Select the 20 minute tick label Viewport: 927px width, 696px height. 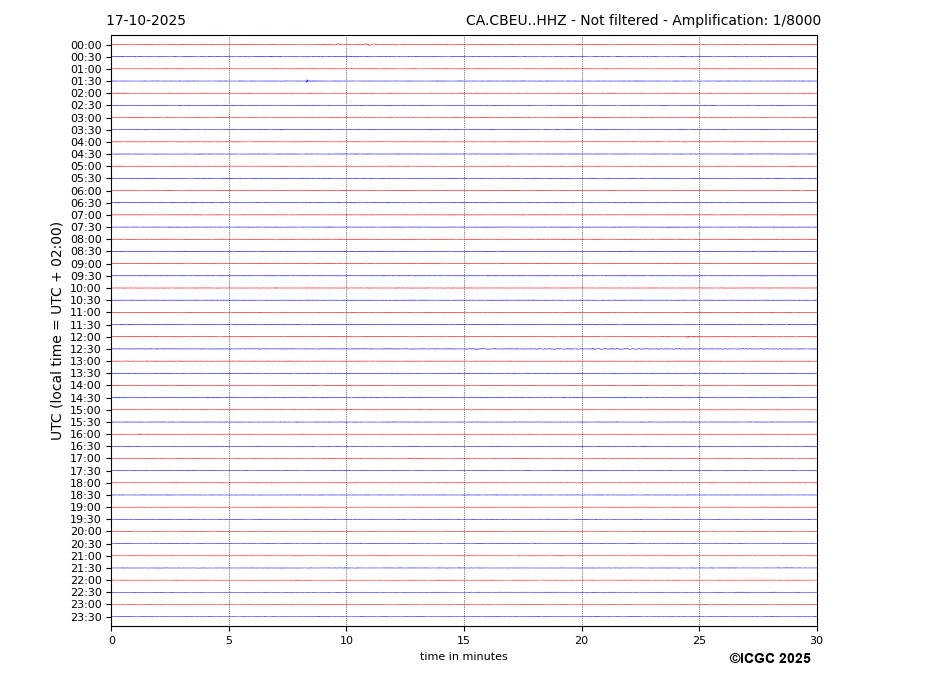pos(581,640)
